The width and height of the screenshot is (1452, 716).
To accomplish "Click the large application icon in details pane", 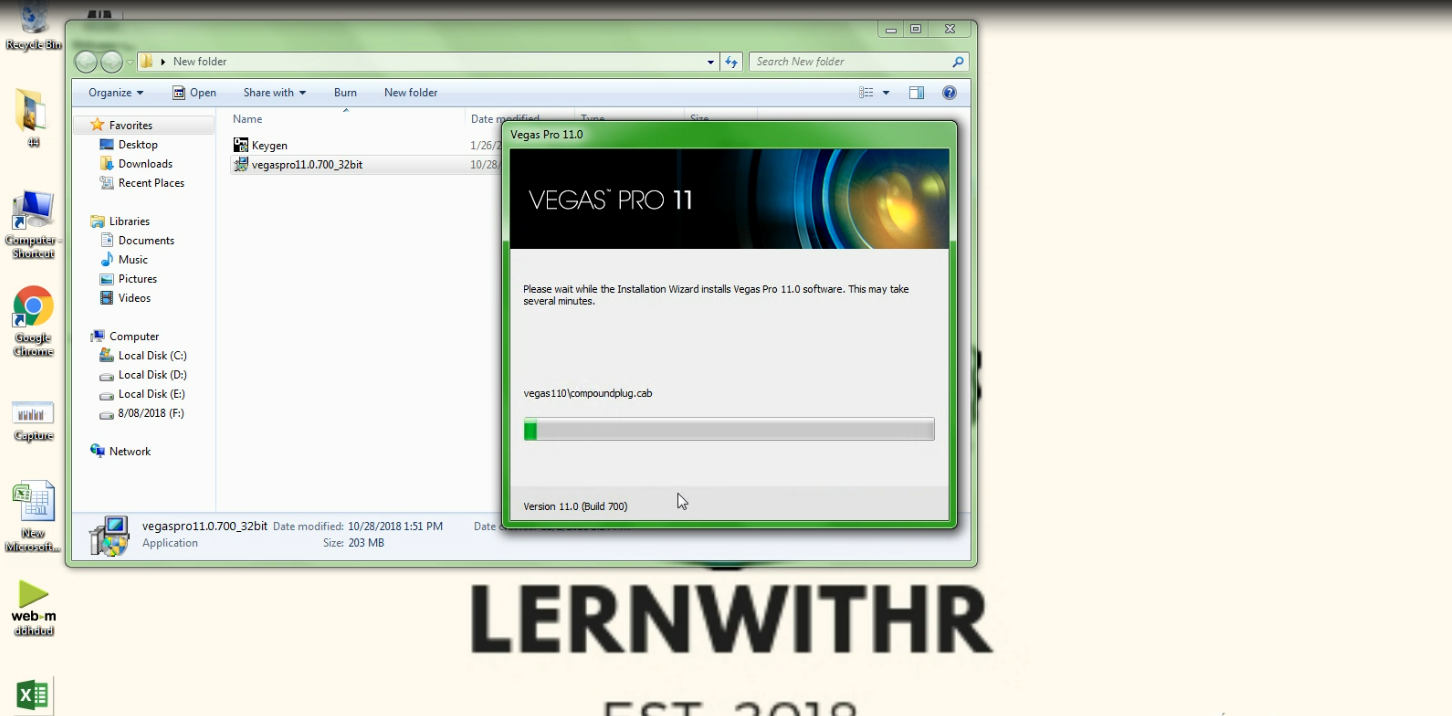I will tap(109, 535).
